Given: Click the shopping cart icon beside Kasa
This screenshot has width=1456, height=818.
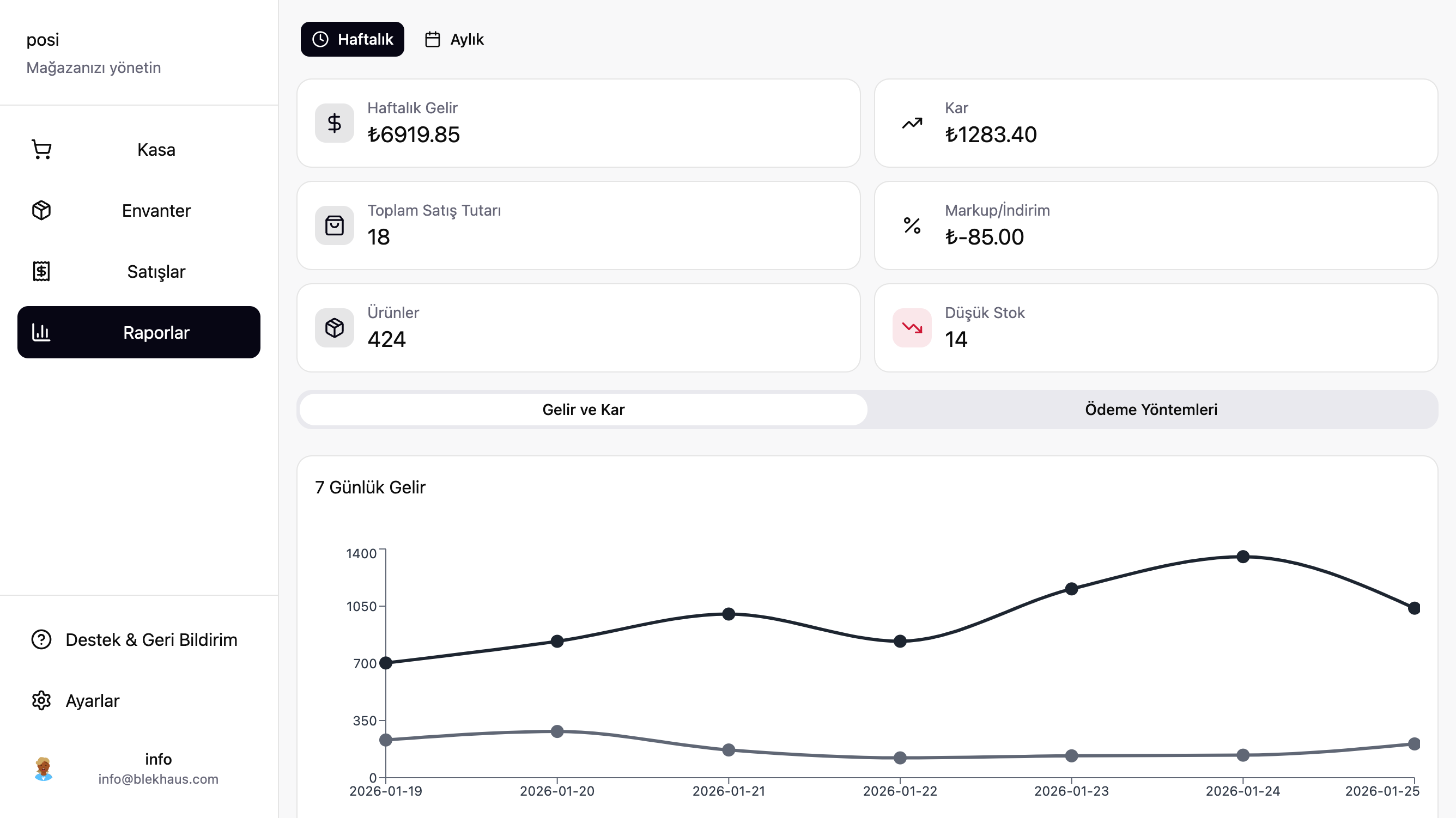Looking at the screenshot, I should coord(41,150).
